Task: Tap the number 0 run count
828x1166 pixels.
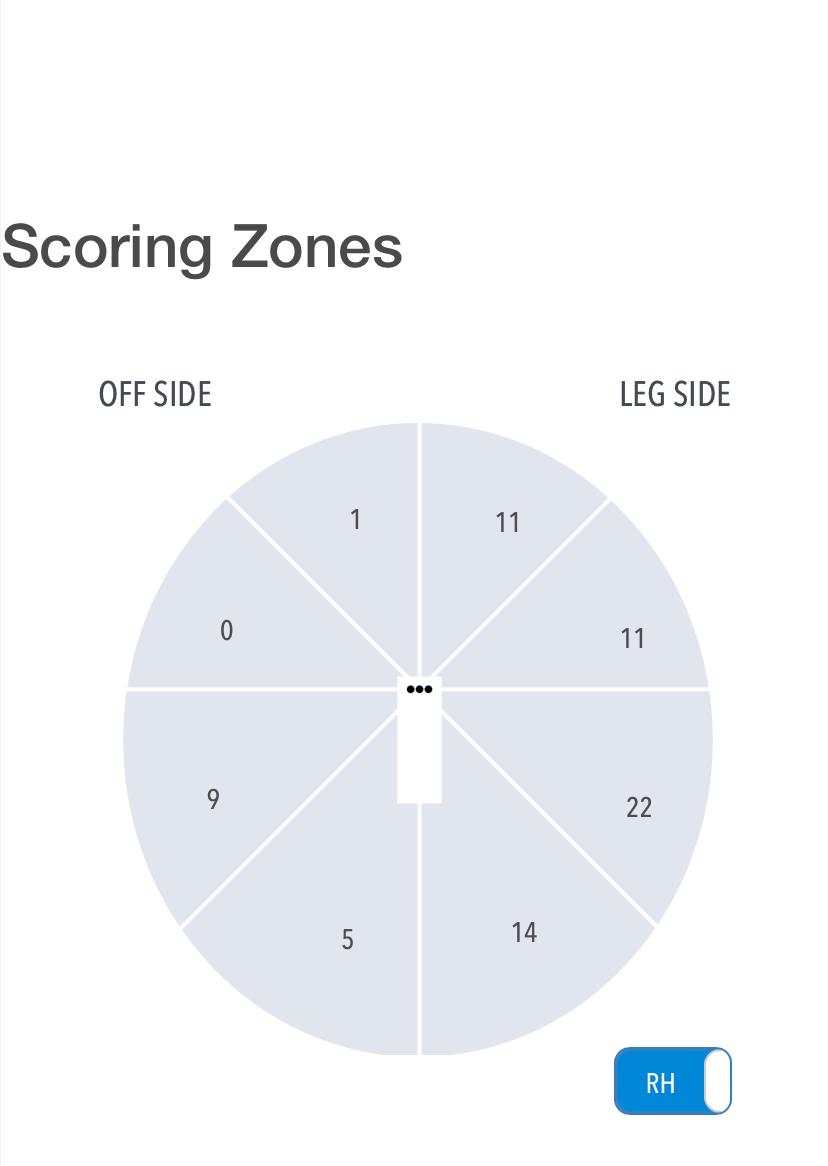Action: (x=226, y=631)
